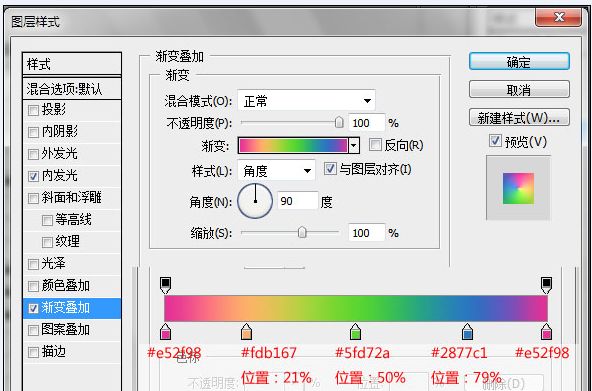Select the 斜面和浮雕 list entry
This screenshot has height=391, width=592.
(72, 198)
